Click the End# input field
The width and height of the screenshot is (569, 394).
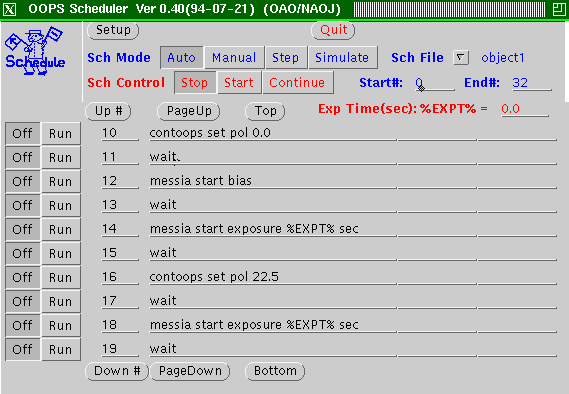pyautogui.click(x=532, y=83)
